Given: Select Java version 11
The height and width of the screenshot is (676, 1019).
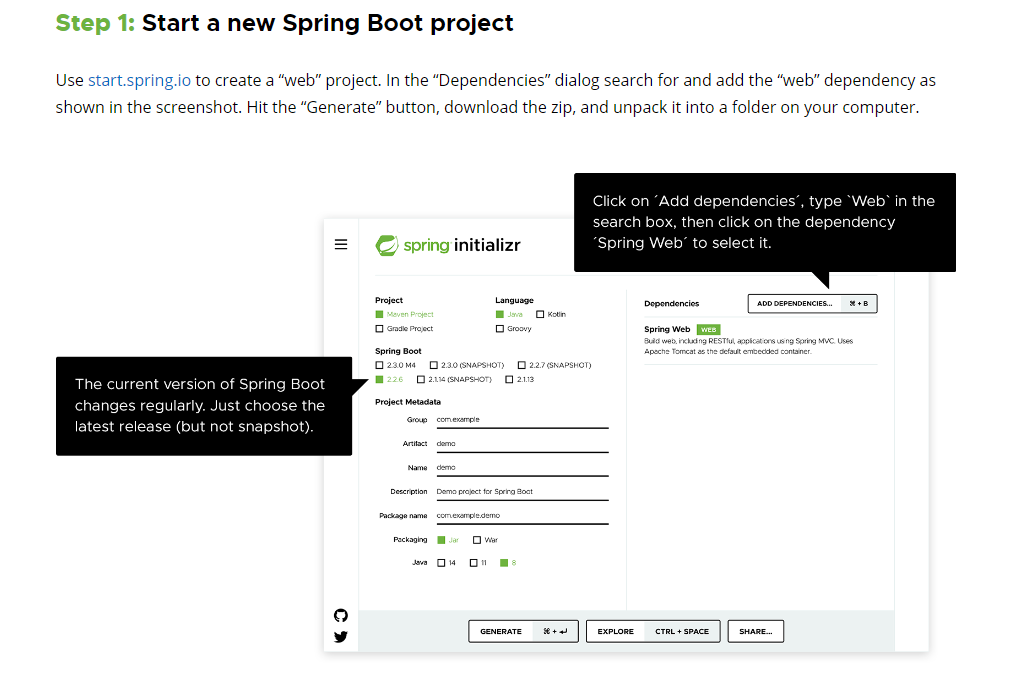Looking at the screenshot, I should 478,563.
